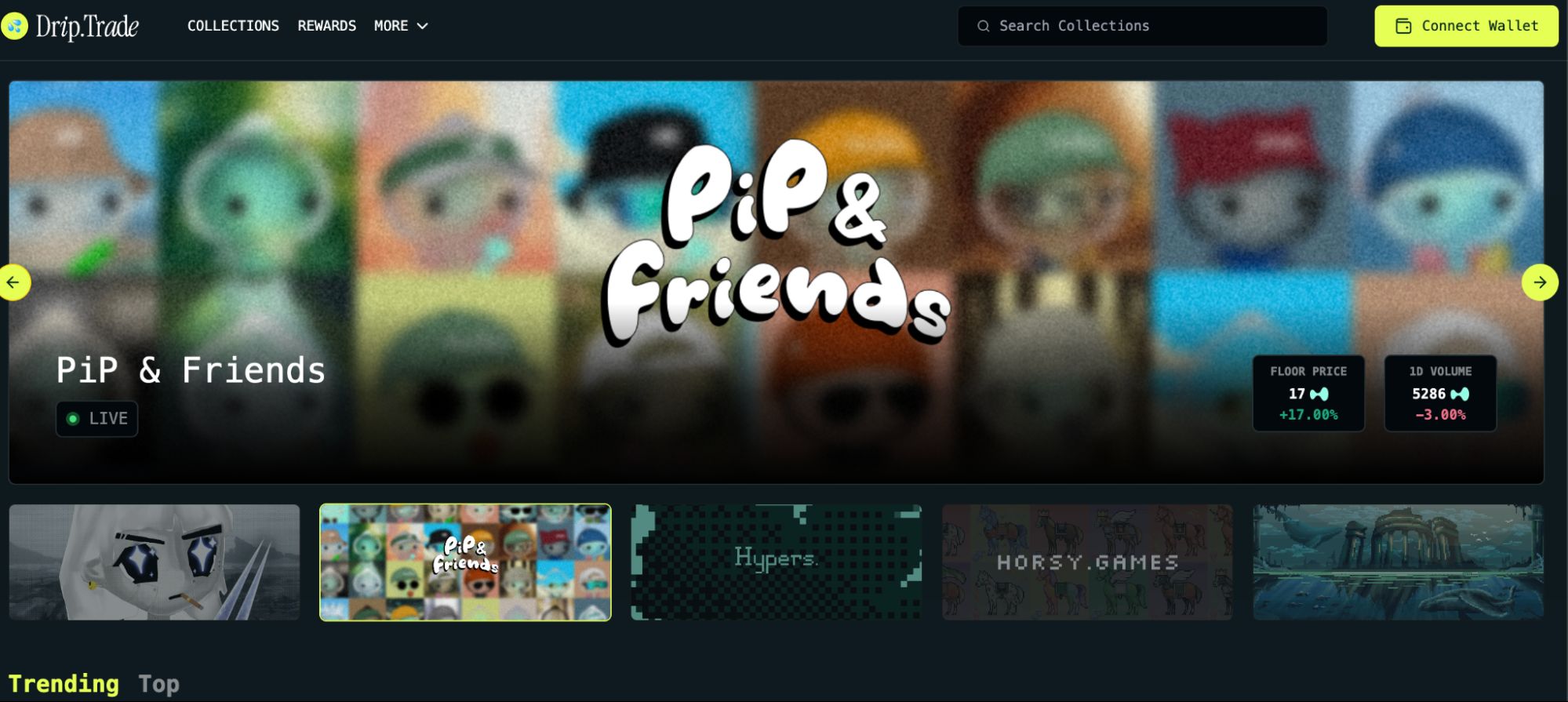Click the wallet icon in Connect Wallet
Screen dimensions: 1568x702
[x=1403, y=26]
